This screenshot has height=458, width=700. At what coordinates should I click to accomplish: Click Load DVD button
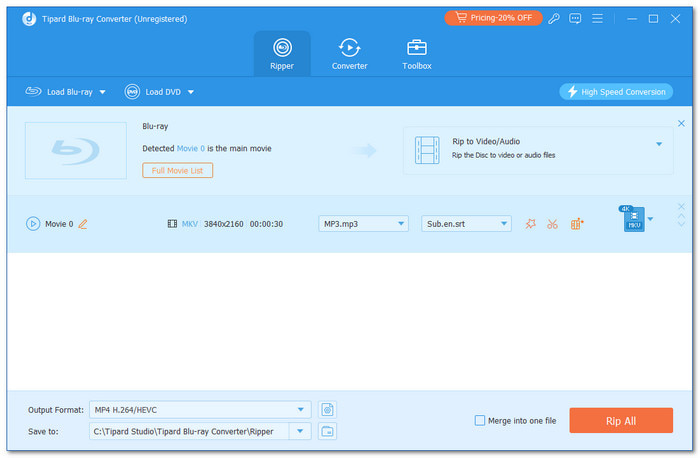(153, 92)
